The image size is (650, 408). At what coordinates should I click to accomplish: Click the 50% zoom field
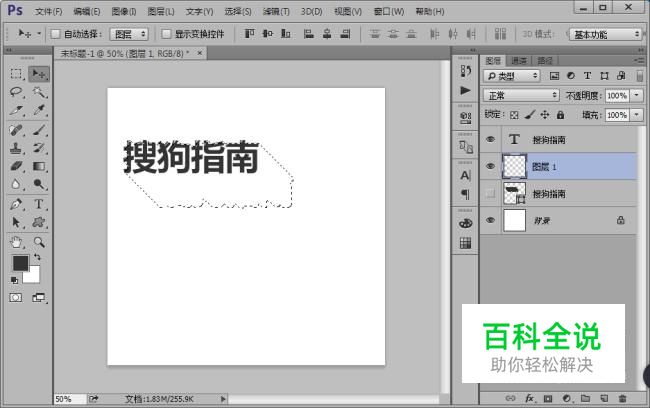[70, 399]
